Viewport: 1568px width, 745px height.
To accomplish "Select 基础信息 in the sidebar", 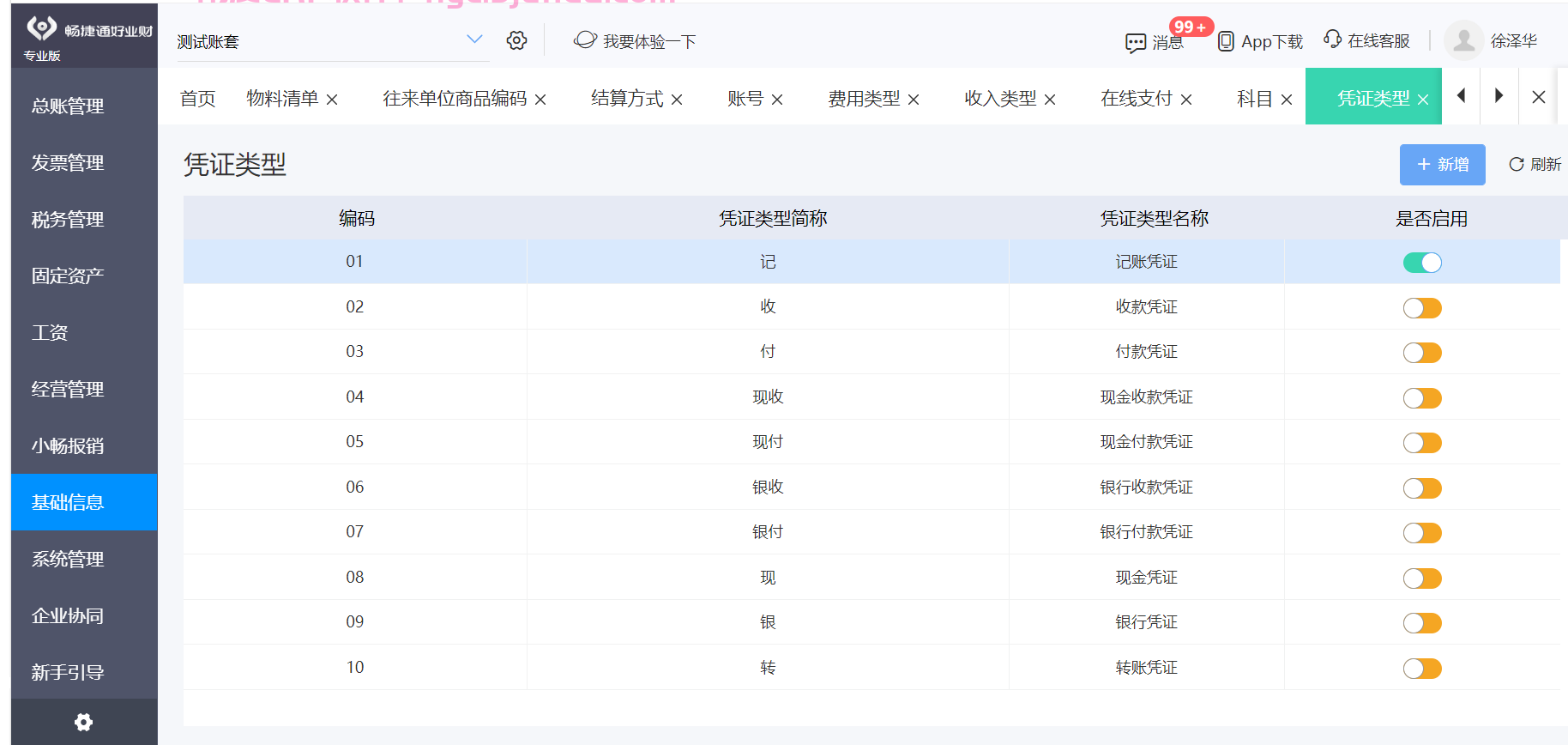I will pyautogui.click(x=84, y=502).
